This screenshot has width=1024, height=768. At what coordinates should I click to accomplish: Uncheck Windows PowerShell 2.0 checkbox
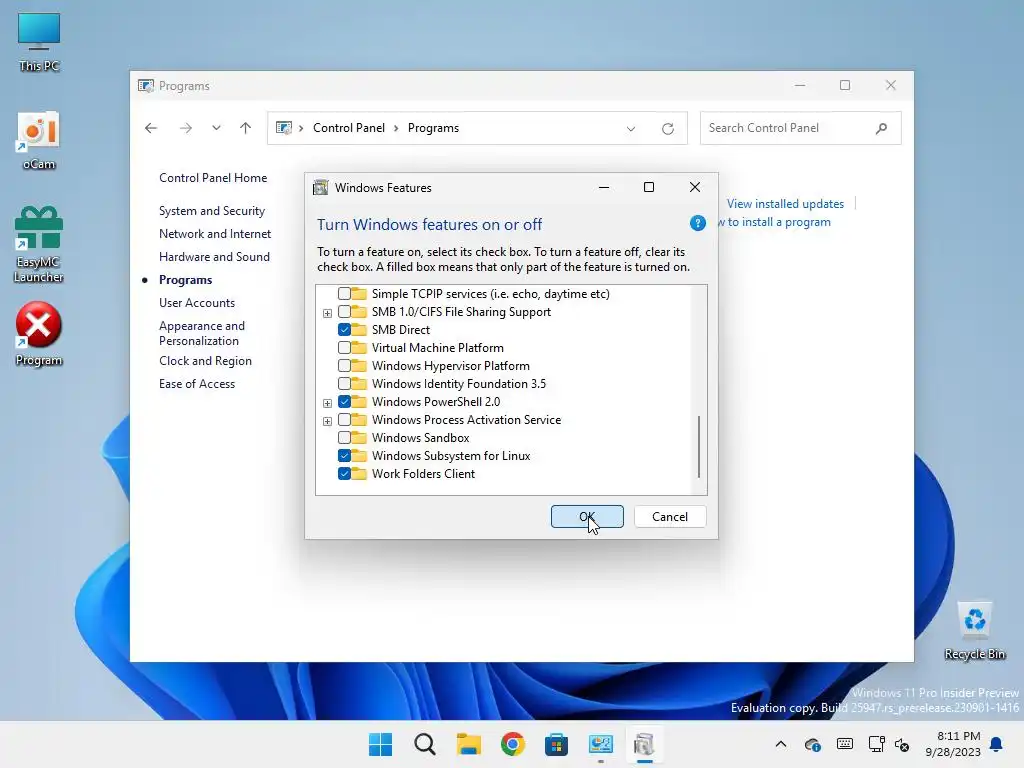pos(344,402)
